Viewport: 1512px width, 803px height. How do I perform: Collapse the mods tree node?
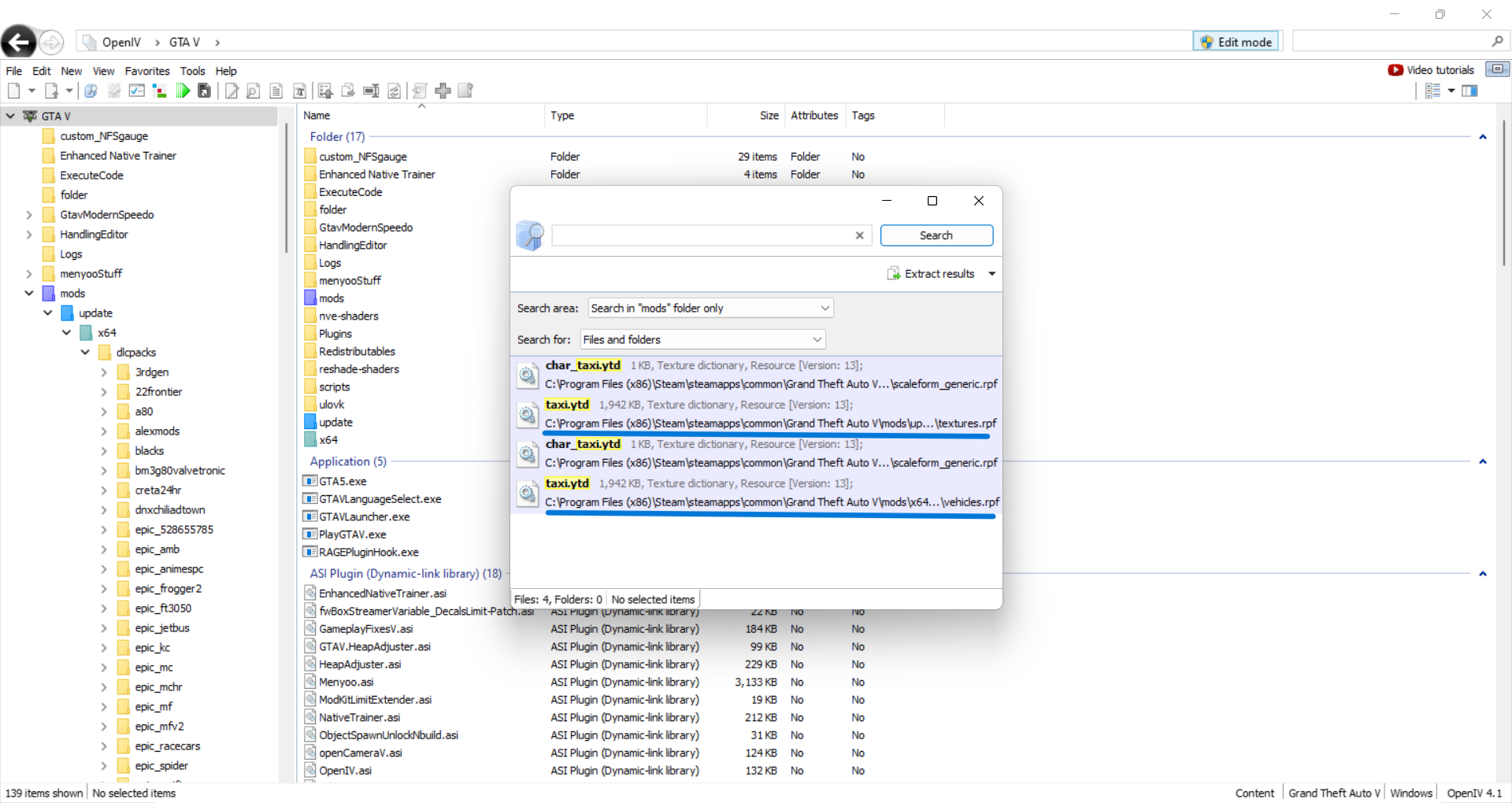coord(29,294)
